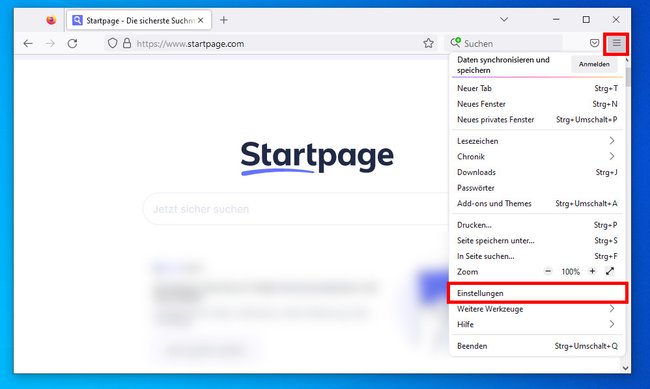The image size is (650, 389).
Task: Choose In Seite suchen...
Action: [537, 256]
